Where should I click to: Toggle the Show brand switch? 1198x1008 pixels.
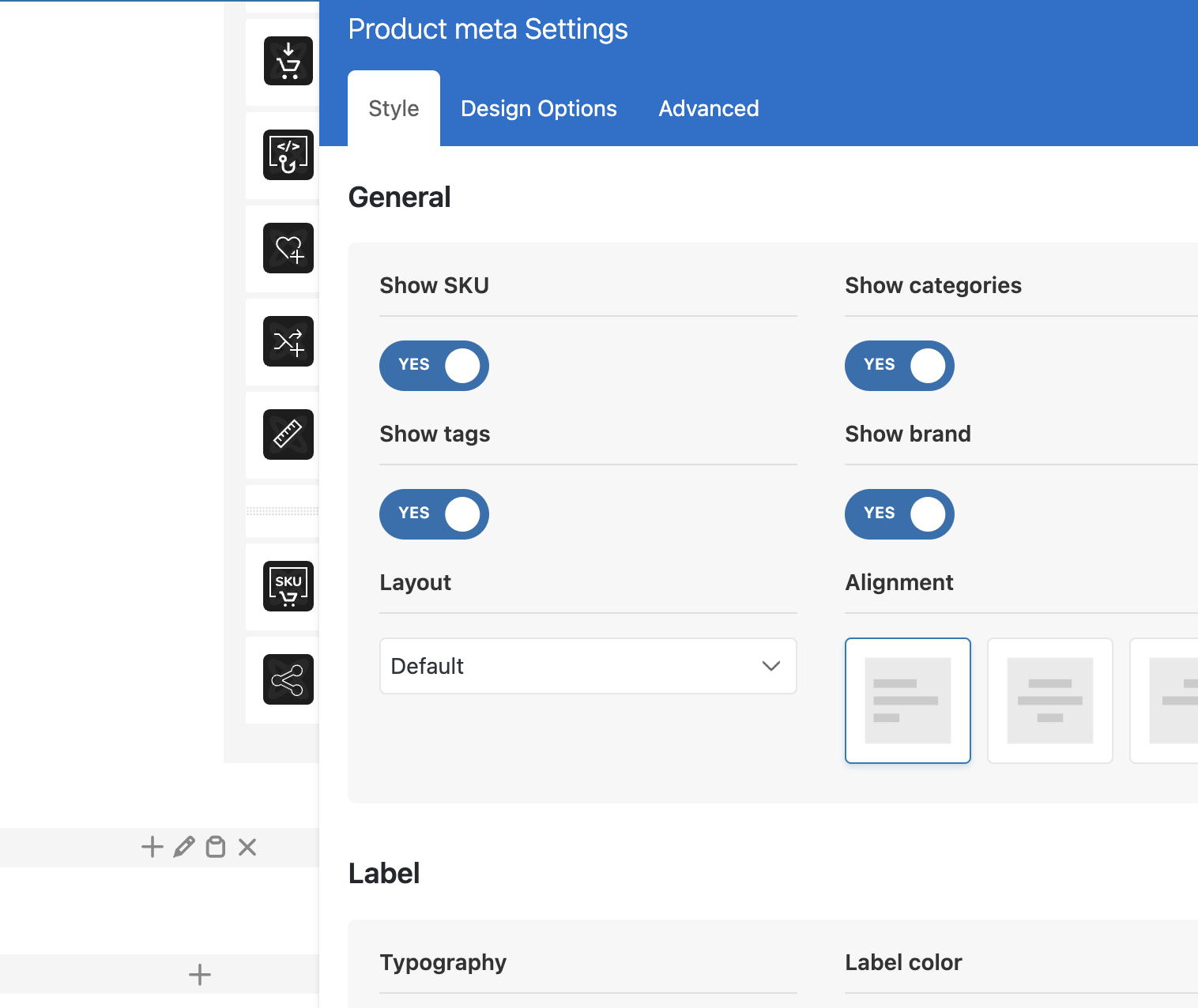click(x=899, y=514)
